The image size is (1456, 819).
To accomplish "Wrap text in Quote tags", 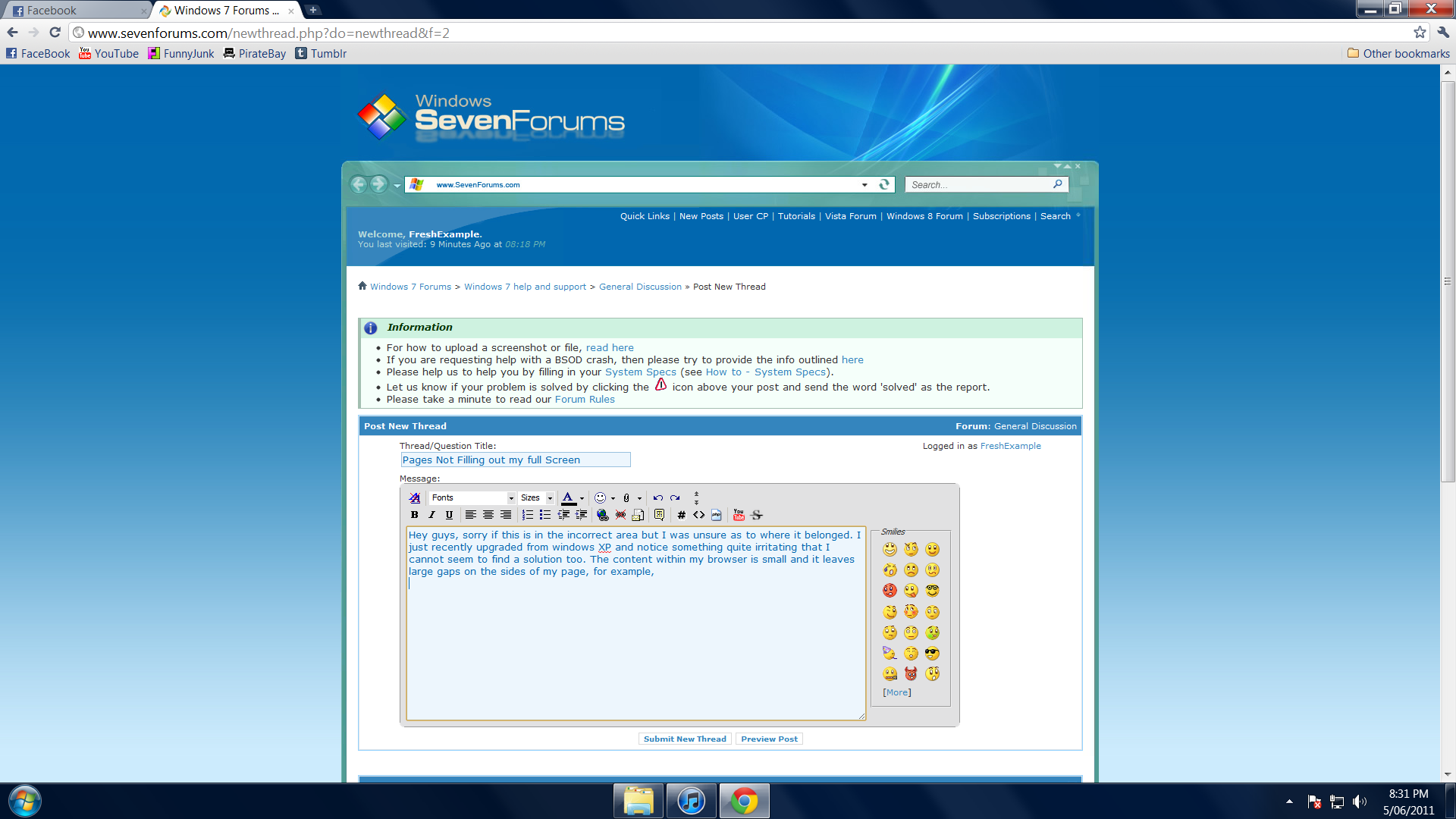I will pyautogui.click(x=659, y=515).
